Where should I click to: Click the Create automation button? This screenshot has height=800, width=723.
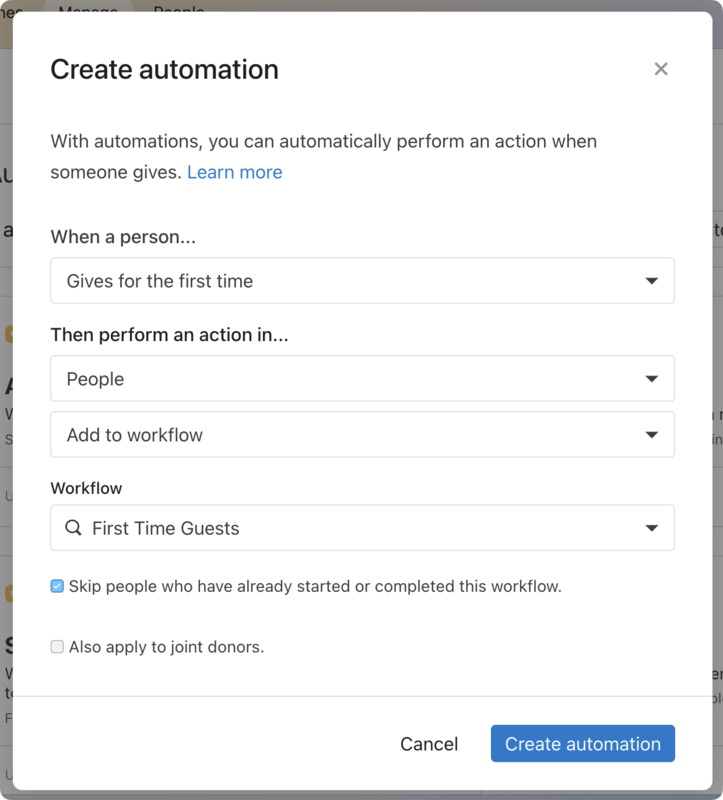[582, 744]
